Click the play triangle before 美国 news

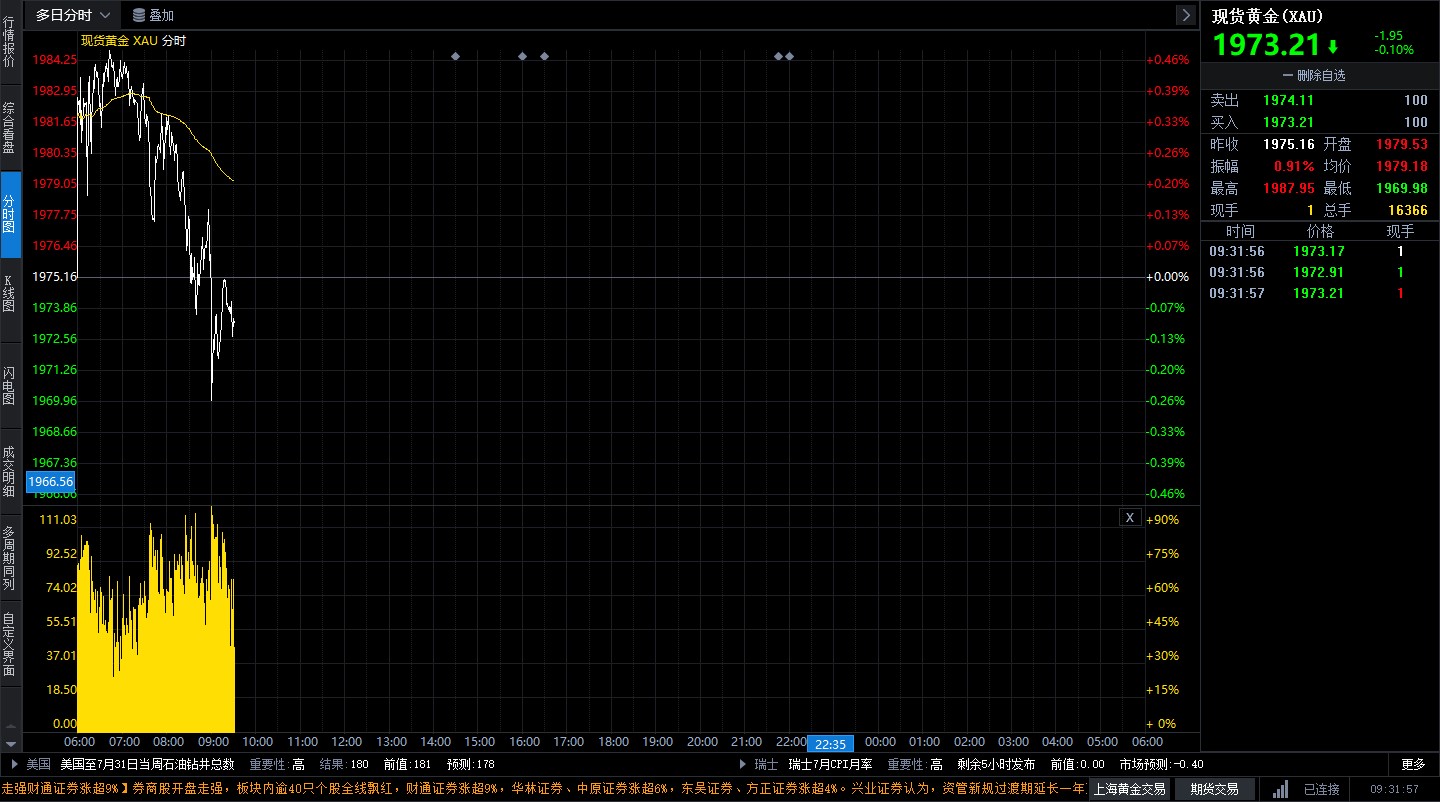click(14, 764)
